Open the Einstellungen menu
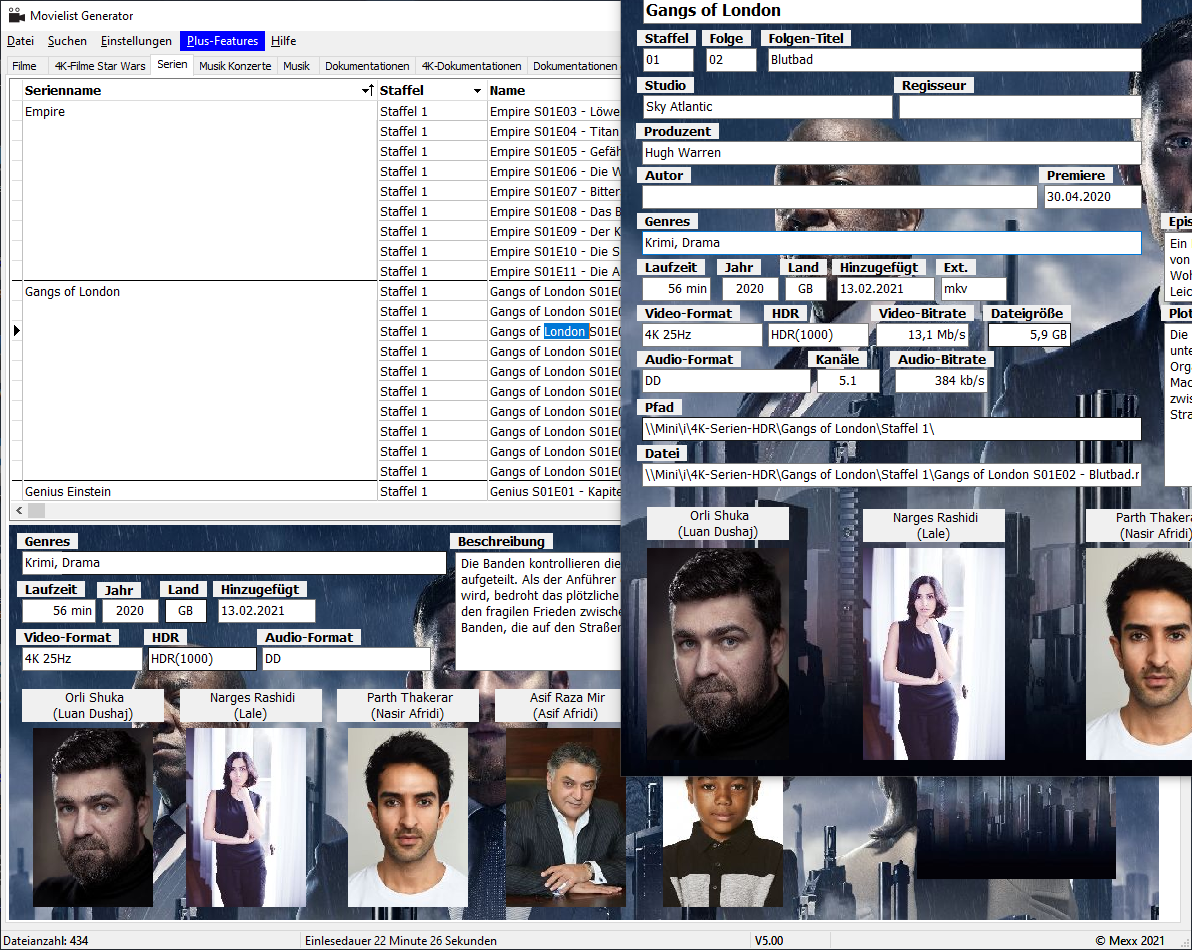Viewport: 1192px width, 950px height. 136,41
